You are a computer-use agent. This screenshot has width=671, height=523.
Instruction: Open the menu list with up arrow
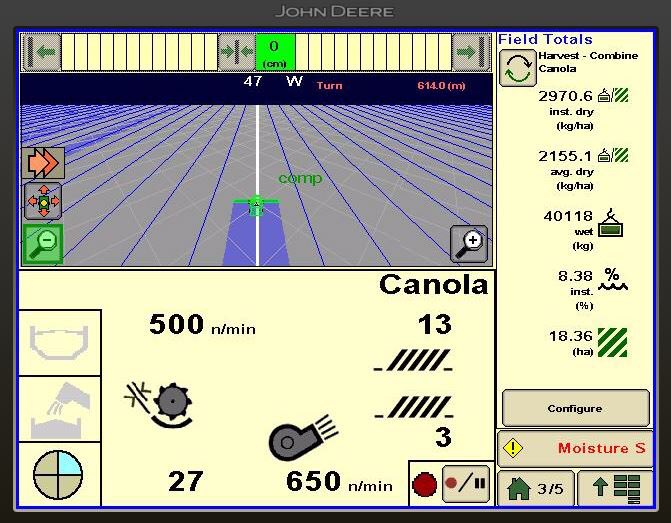616,488
